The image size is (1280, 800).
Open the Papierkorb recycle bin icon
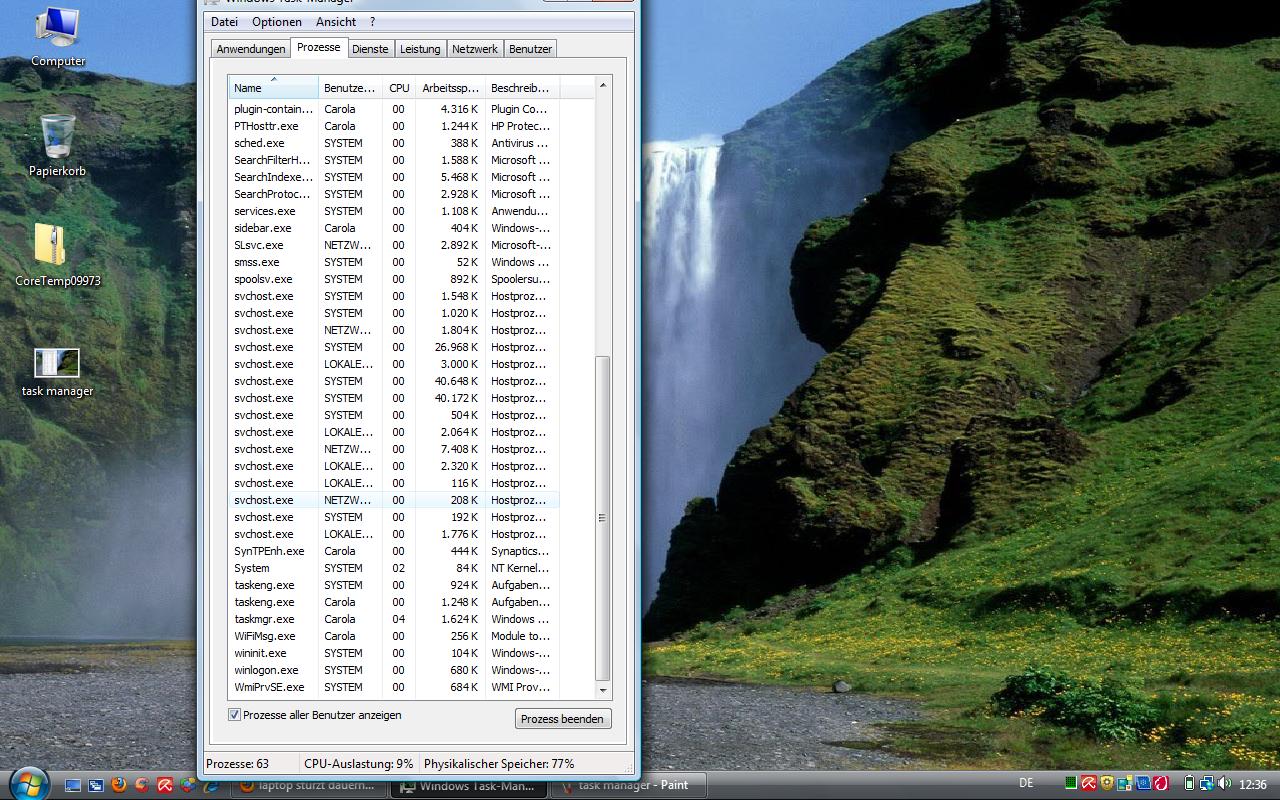57,146
